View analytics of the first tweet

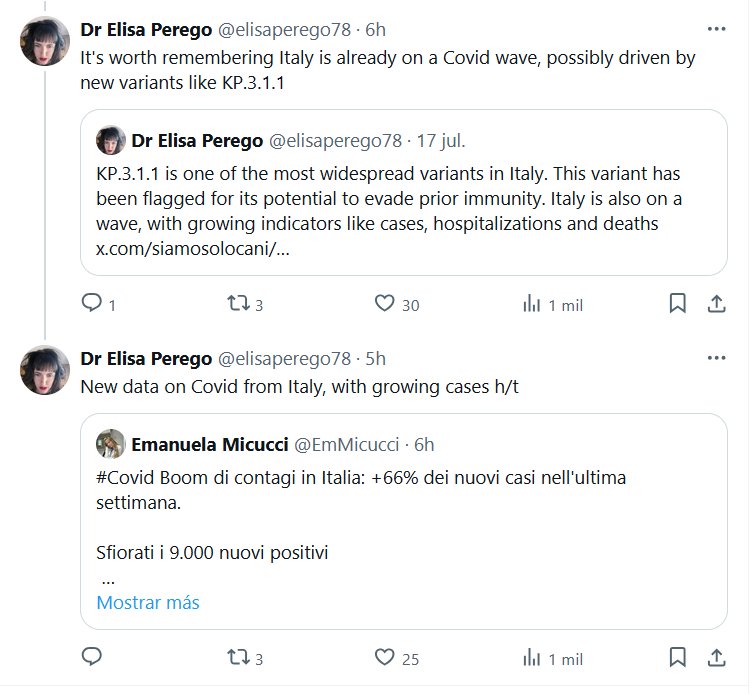click(x=532, y=303)
